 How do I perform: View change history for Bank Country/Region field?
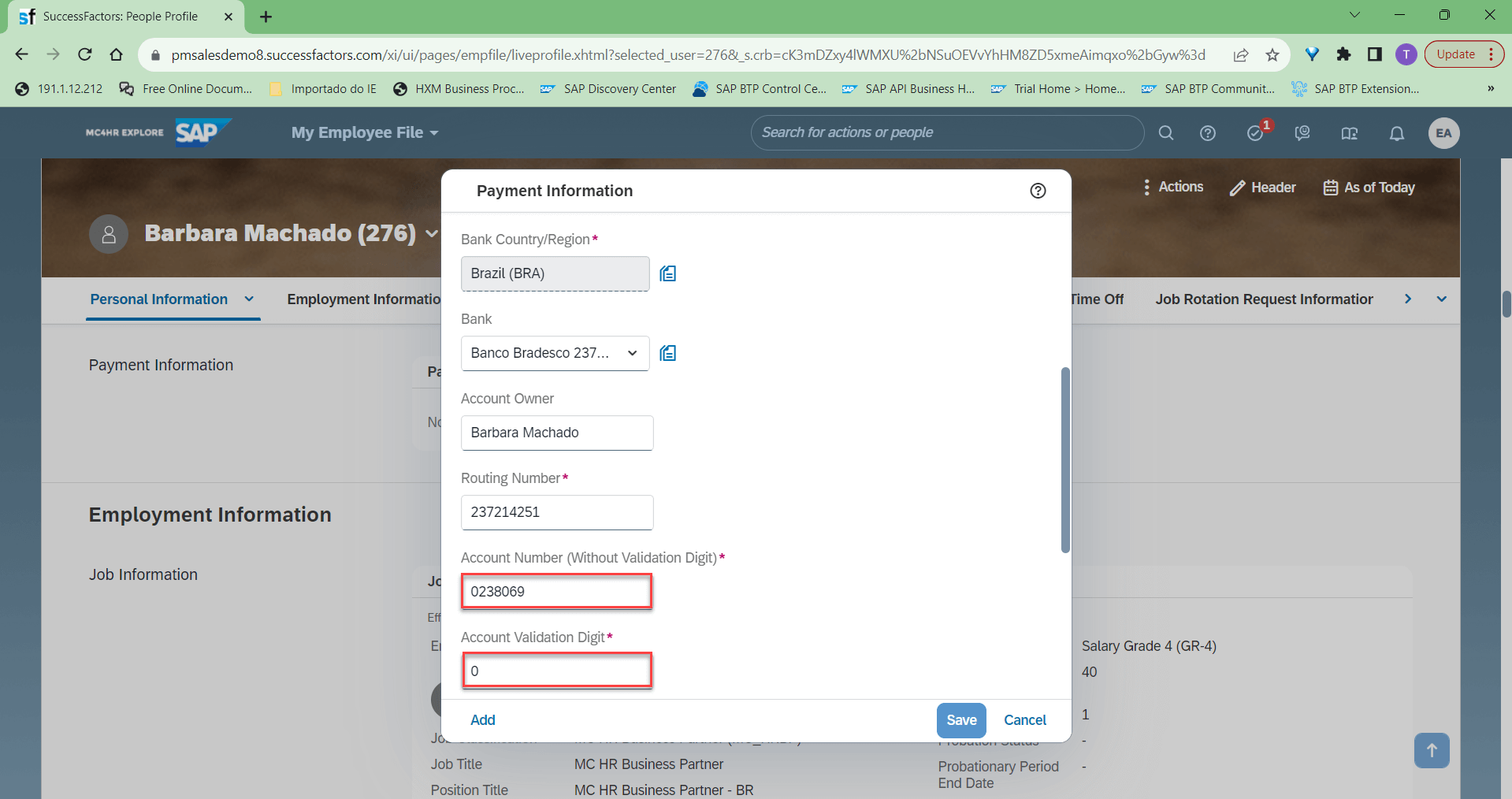click(667, 273)
